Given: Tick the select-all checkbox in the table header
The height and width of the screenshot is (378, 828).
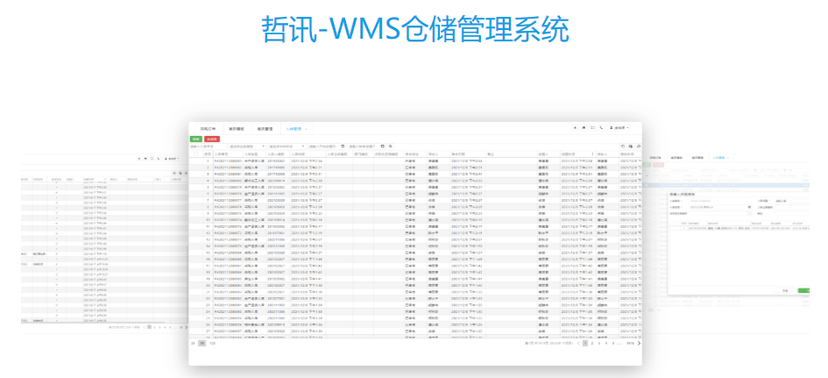Looking at the screenshot, I should (195, 154).
